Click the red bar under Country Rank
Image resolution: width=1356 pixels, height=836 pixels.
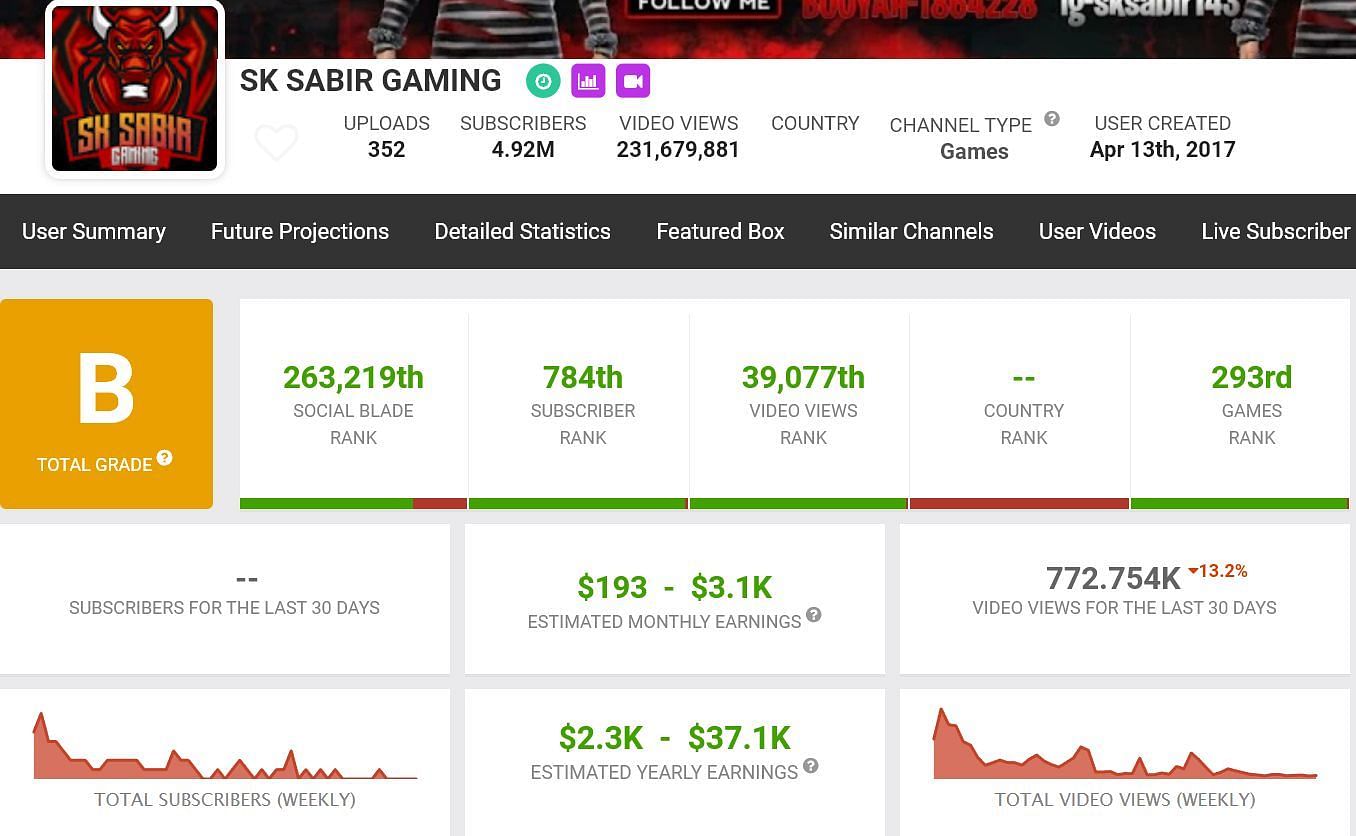pos(1019,504)
